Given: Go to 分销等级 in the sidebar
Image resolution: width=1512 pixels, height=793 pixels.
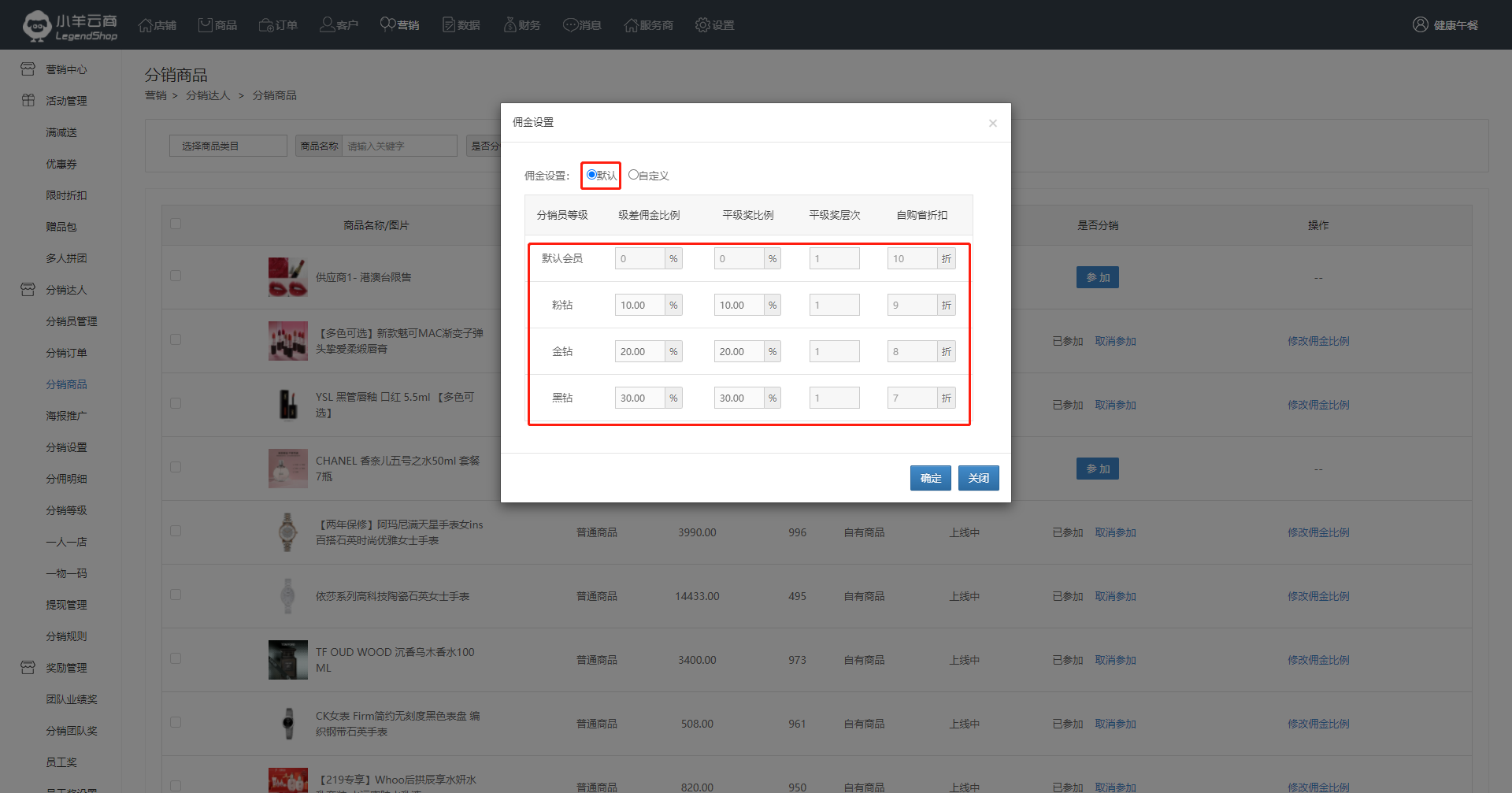Looking at the screenshot, I should pos(66,510).
